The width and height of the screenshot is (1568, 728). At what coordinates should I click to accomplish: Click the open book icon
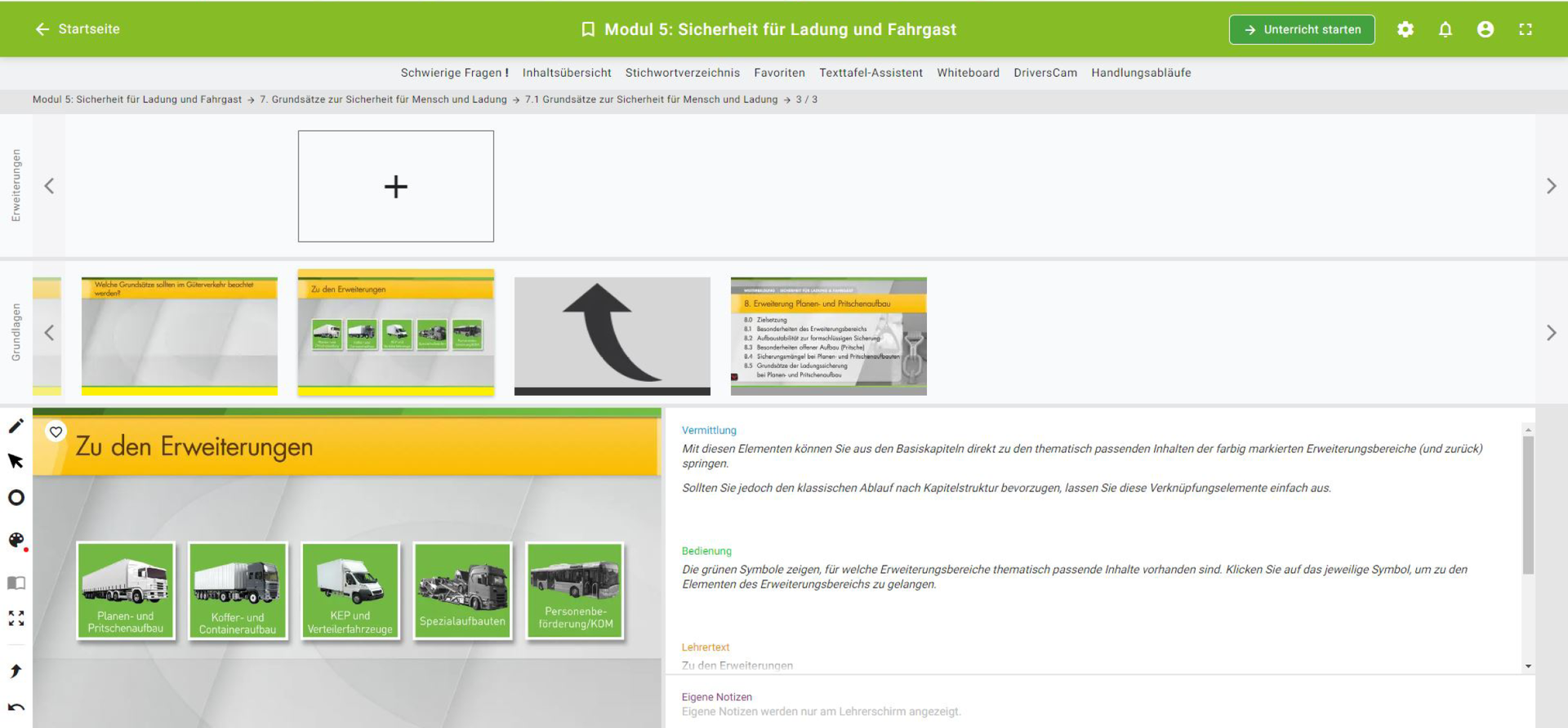[x=16, y=583]
